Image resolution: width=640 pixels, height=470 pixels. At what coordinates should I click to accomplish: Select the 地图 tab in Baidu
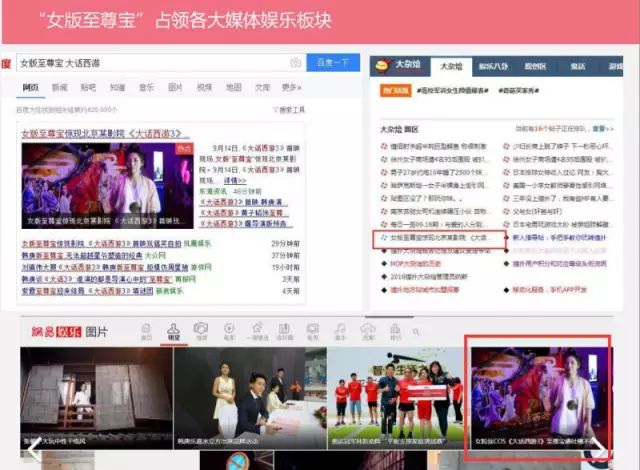(x=234, y=87)
